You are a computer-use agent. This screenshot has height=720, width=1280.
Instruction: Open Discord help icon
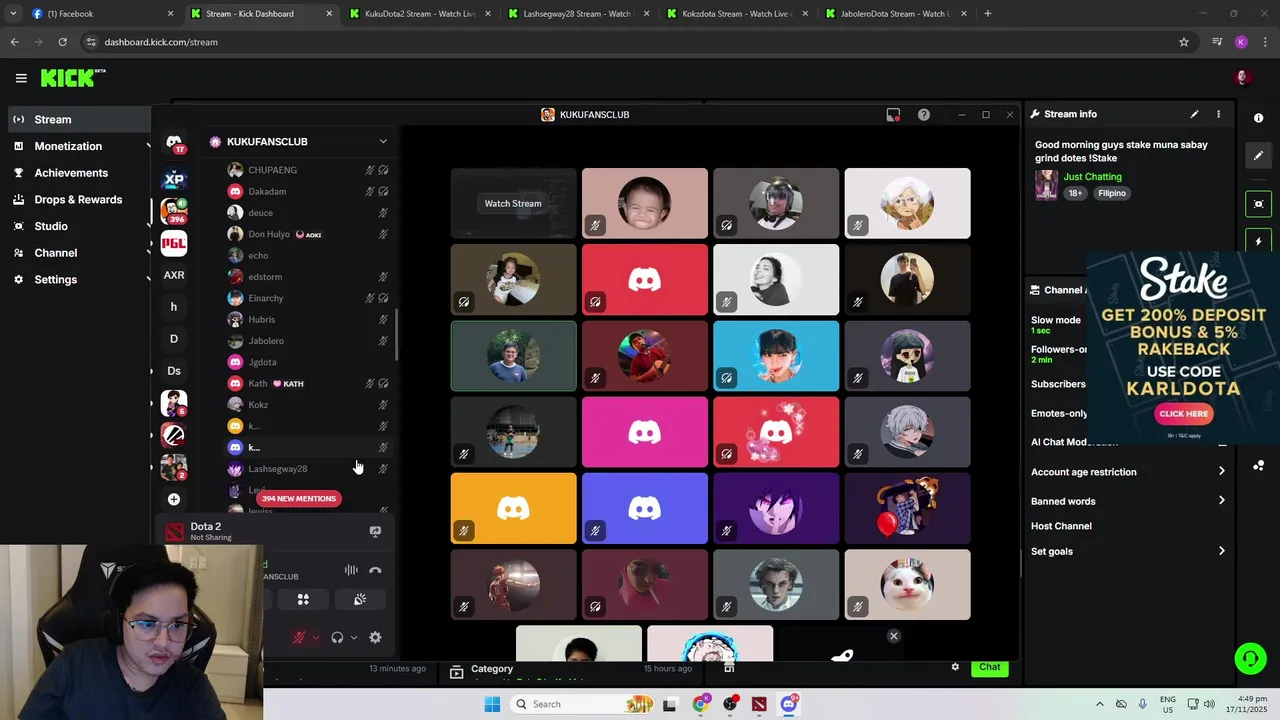[x=924, y=115]
